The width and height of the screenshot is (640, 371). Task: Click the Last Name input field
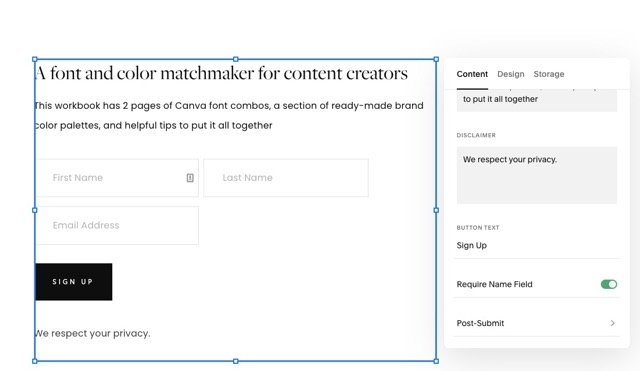(x=286, y=178)
